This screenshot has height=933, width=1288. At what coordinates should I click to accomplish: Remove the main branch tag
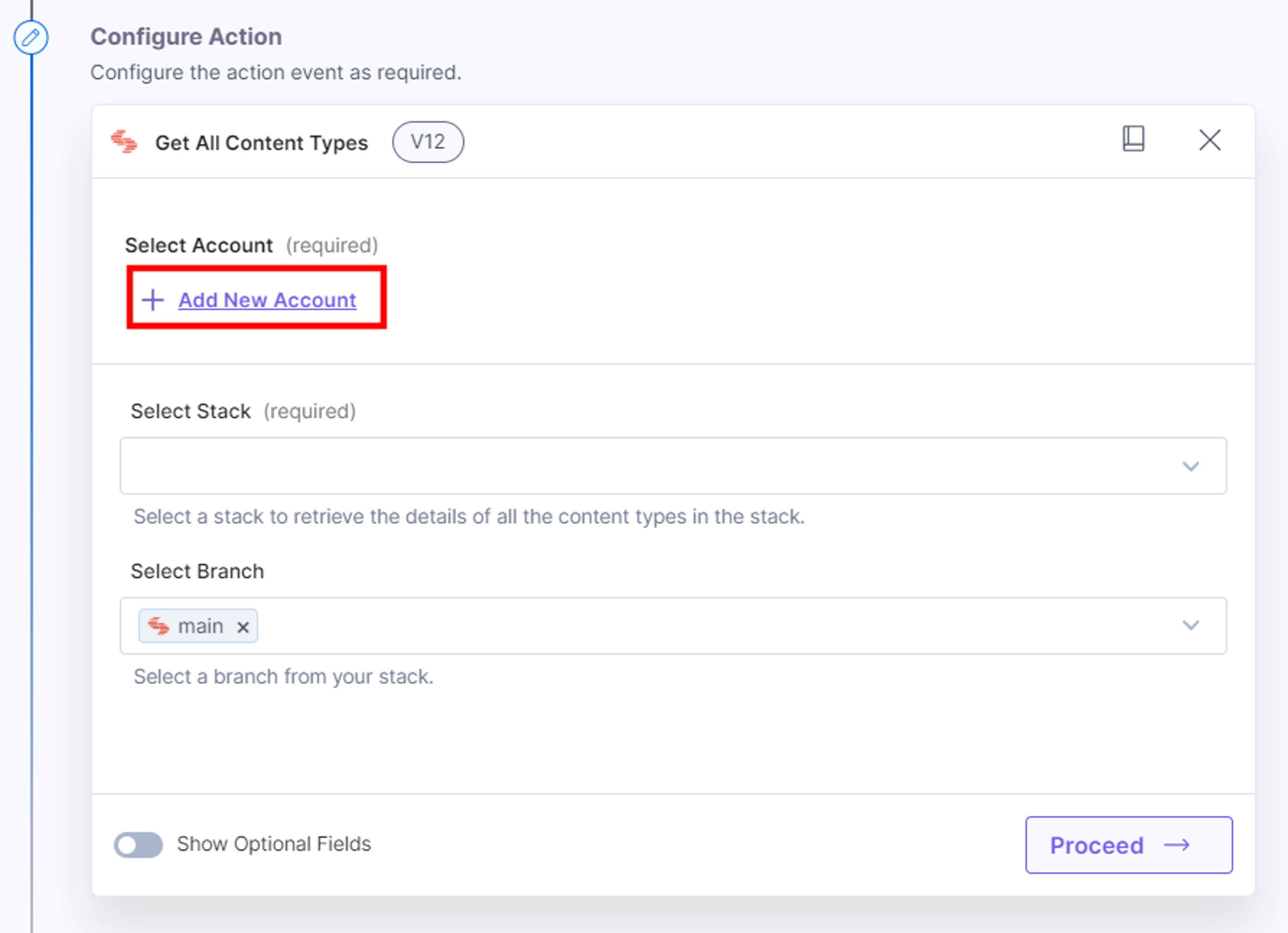(x=243, y=627)
